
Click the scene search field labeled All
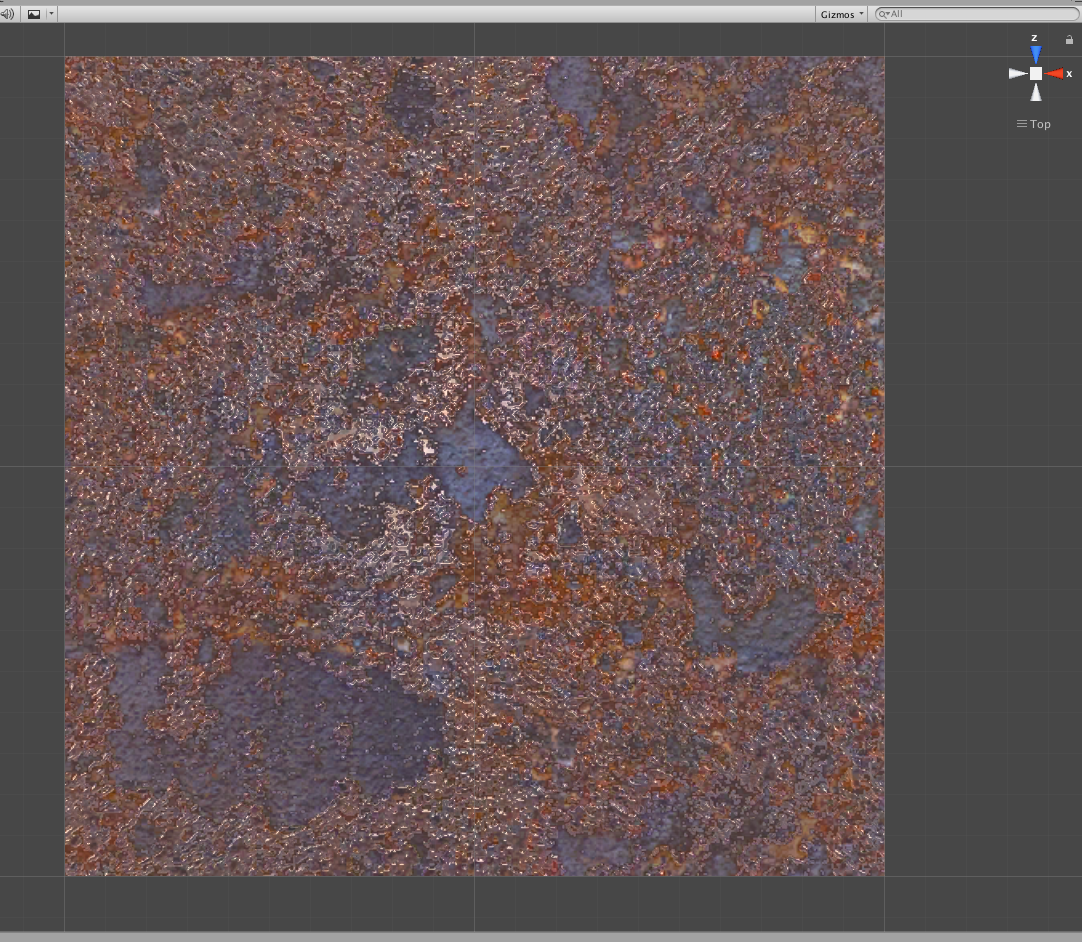click(976, 14)
